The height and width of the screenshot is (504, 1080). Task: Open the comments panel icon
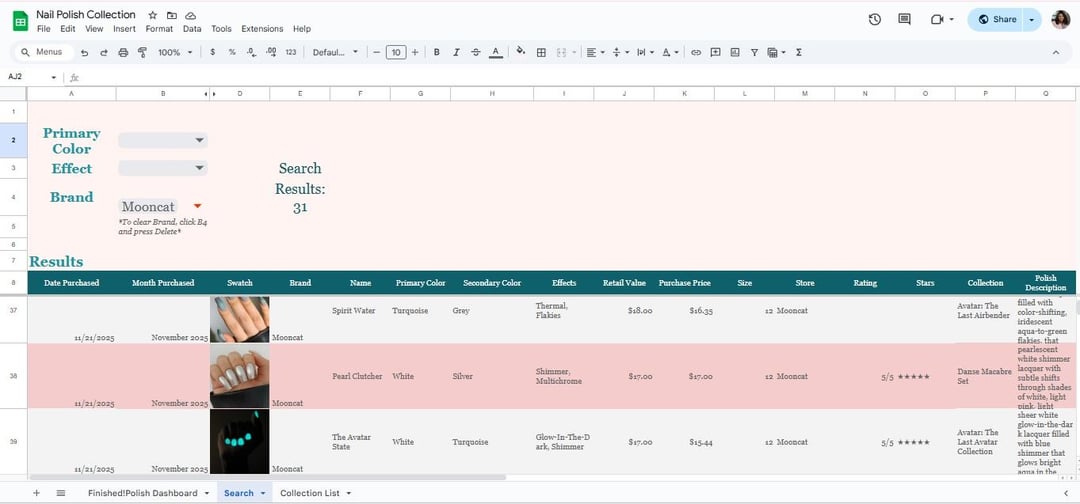click(904, 19)
